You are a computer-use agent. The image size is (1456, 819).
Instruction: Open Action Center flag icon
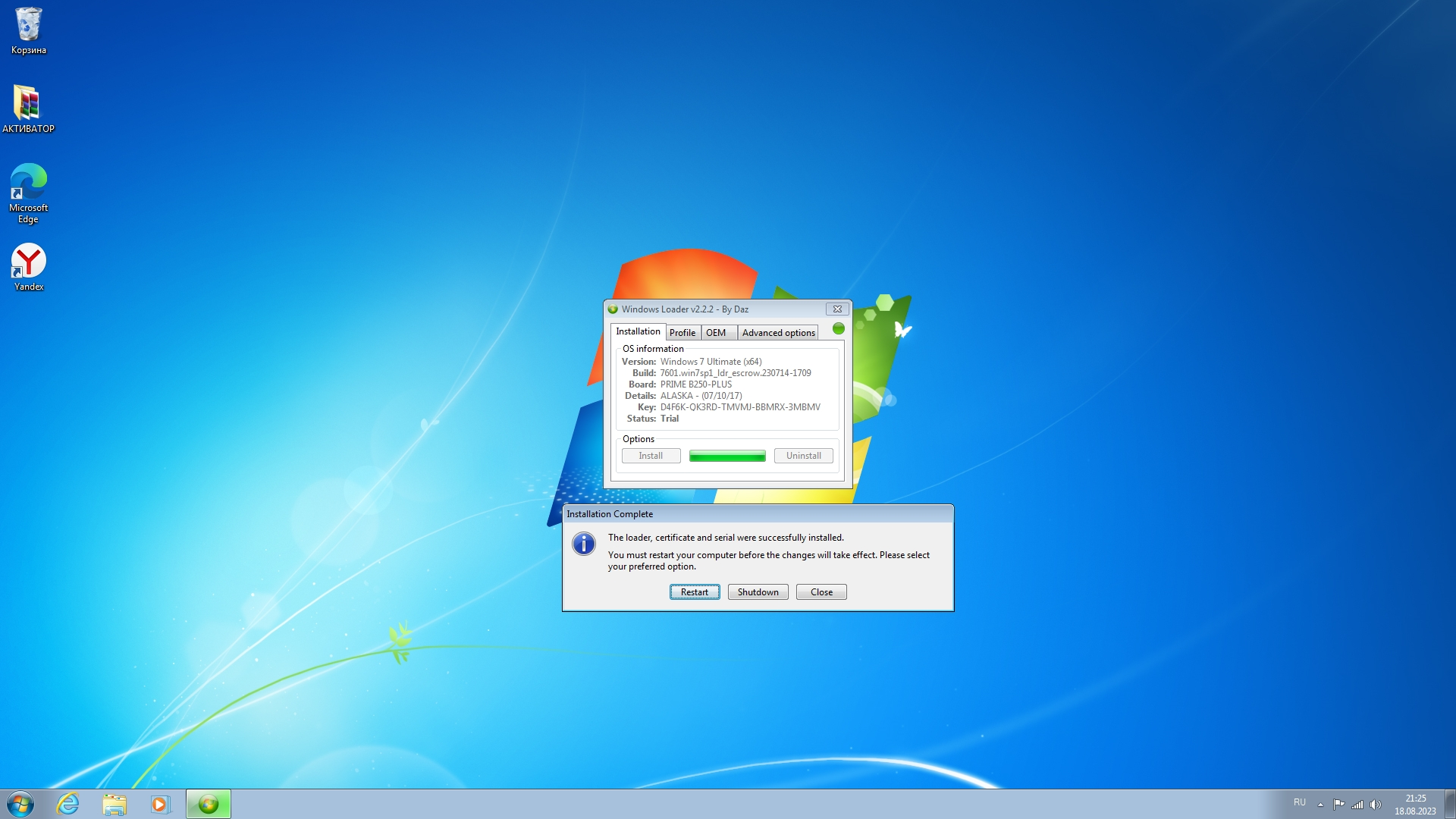pyautogui.click(x=1338, y=805)
